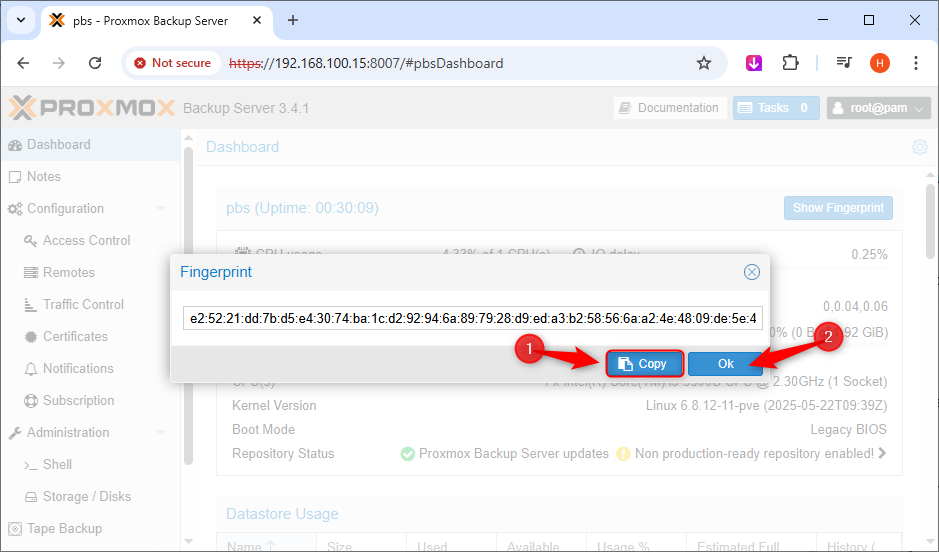Image resolution: width=939 pixels, height=552 pixels.
Task: Click the Storage disk icon
Action: [x=31, y=497]
